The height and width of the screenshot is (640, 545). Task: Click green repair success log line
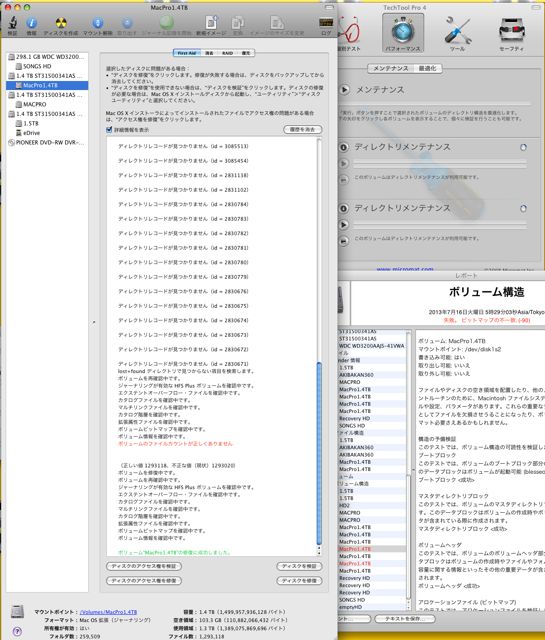pos(174,552)
